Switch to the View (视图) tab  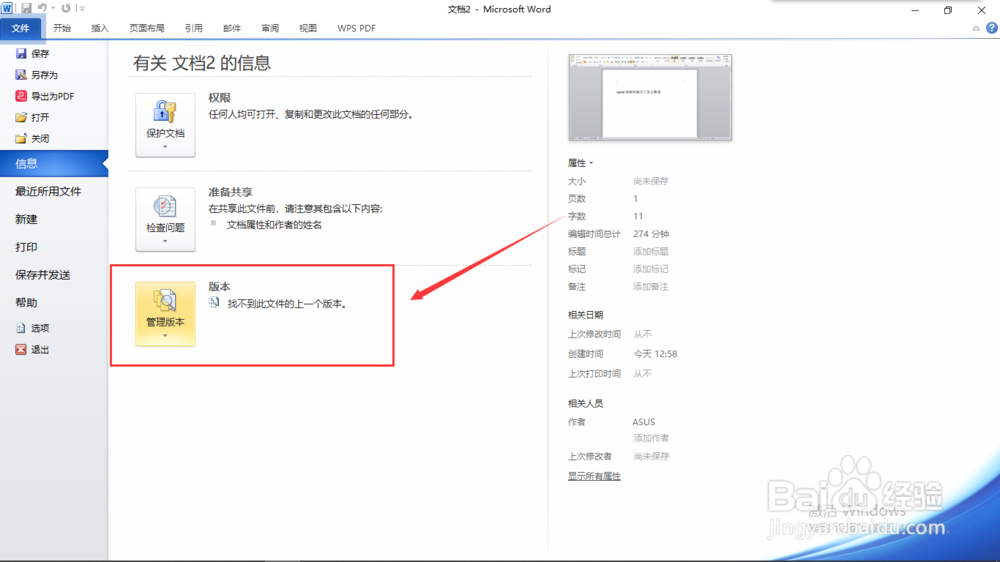[308, 28]
